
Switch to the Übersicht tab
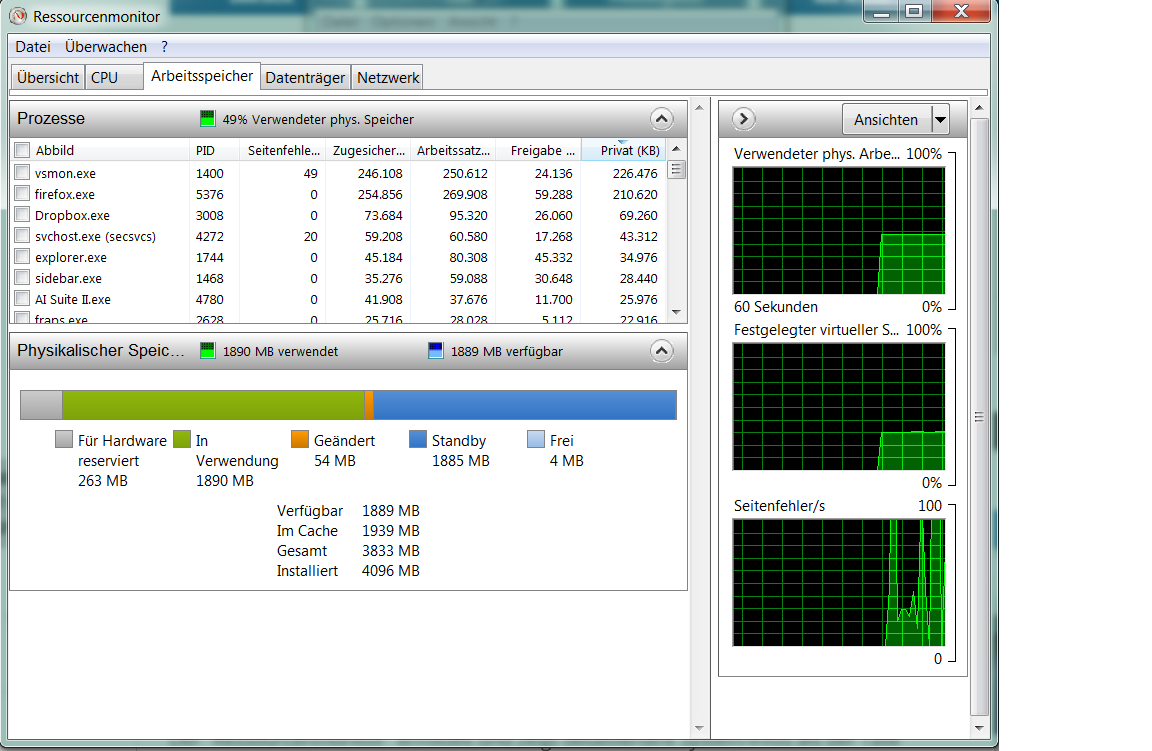coord(48,77)
